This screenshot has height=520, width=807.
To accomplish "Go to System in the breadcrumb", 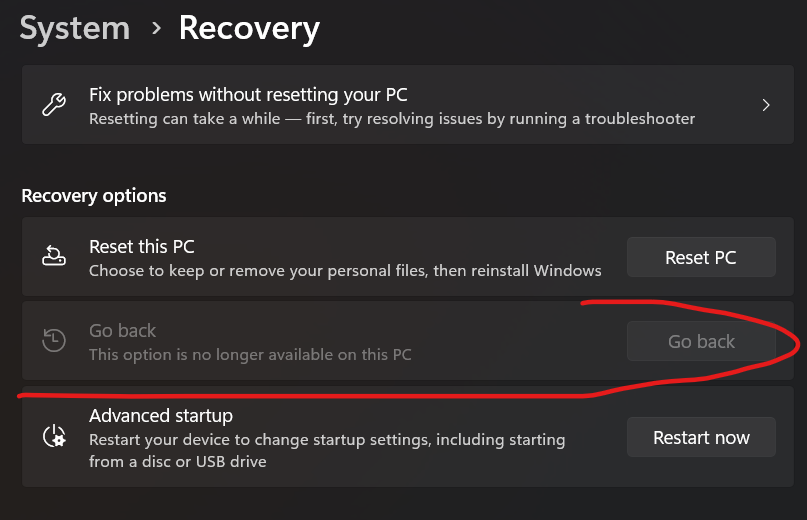I will click(x=75, y=28).
